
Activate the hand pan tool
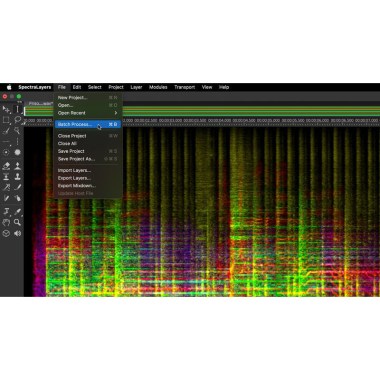click(x=6, y=222)
